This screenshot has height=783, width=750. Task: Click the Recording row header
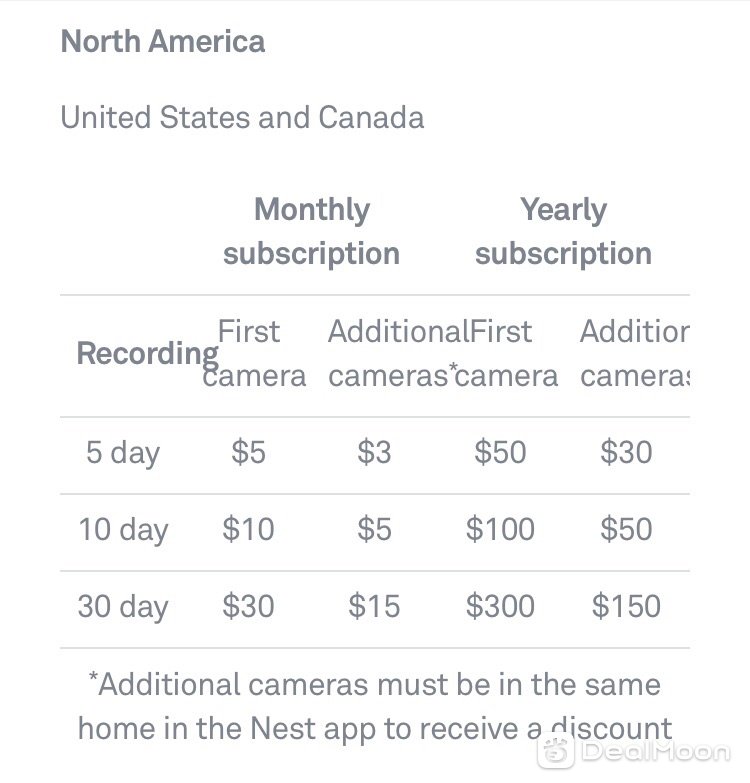point(148,354)
